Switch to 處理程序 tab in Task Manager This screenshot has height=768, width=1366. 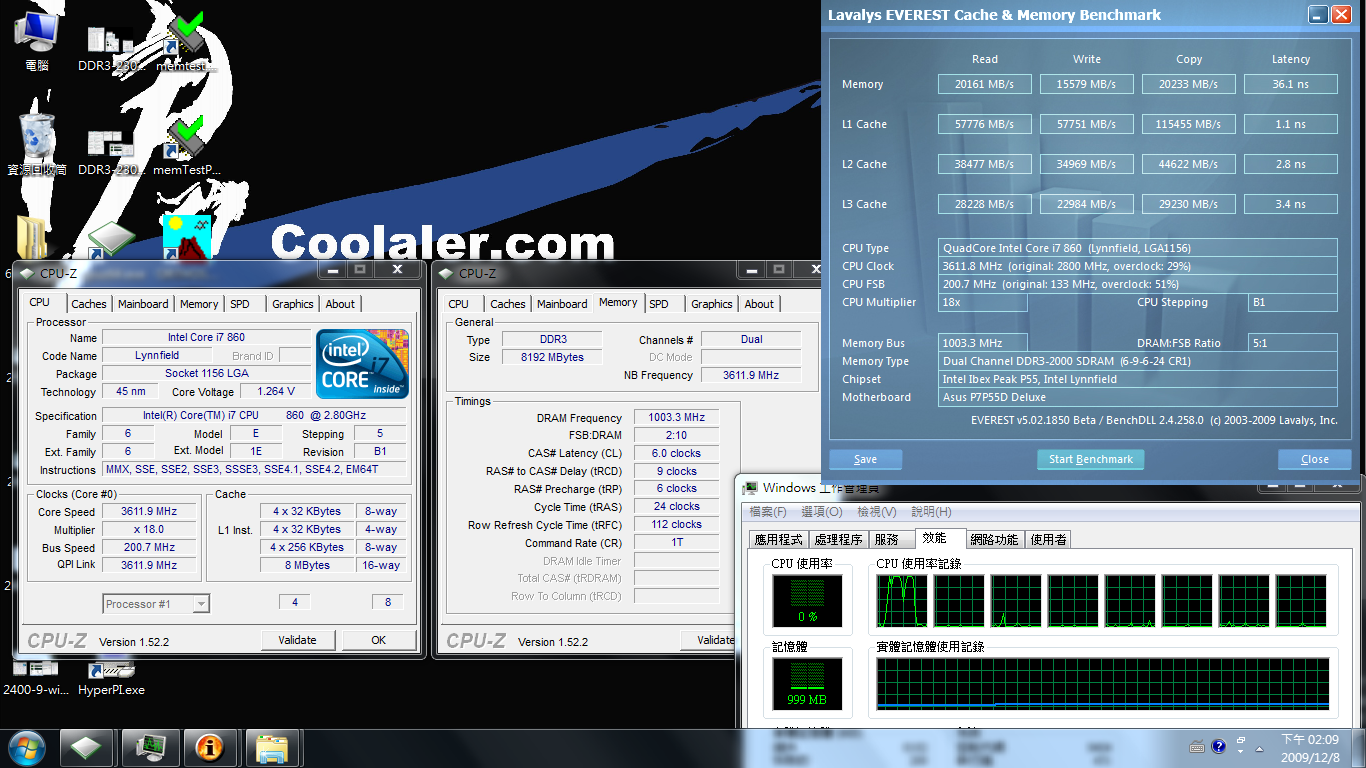click(x=838, y=539)
